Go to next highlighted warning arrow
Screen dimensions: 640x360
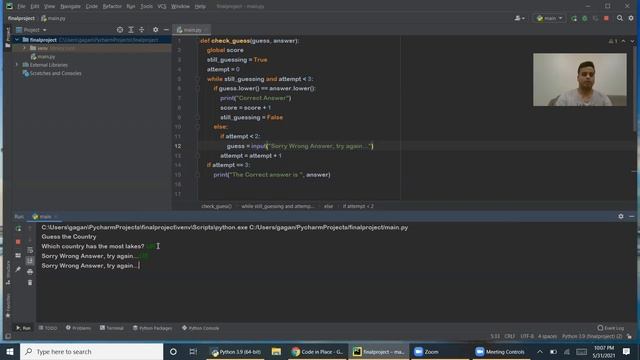(x=632, y=41)
